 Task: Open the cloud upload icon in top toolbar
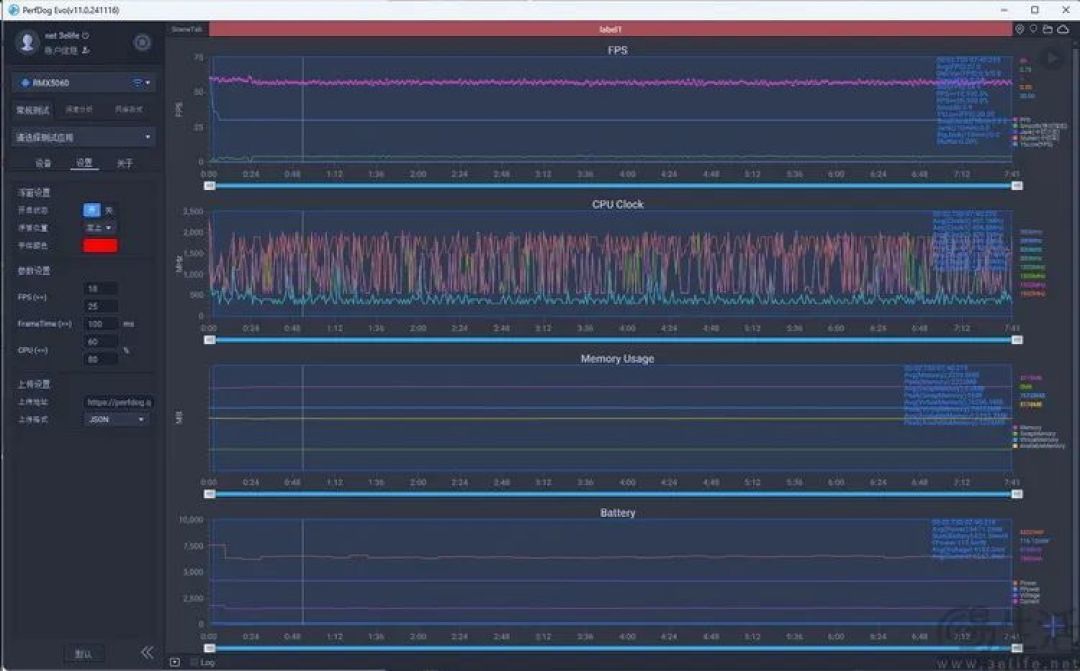1063,29
